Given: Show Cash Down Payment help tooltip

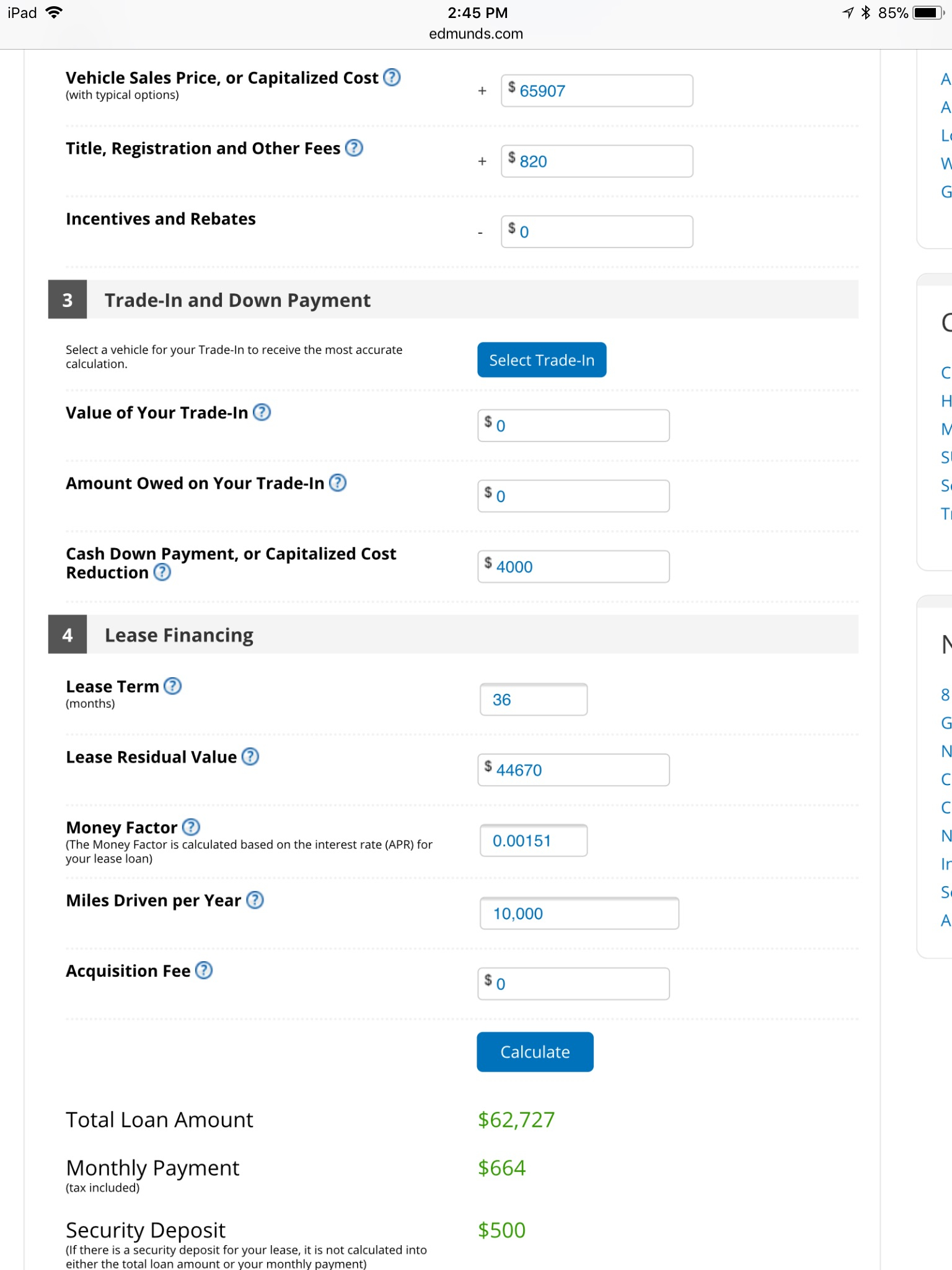Looking at the screenshot, I should [162, 572].
